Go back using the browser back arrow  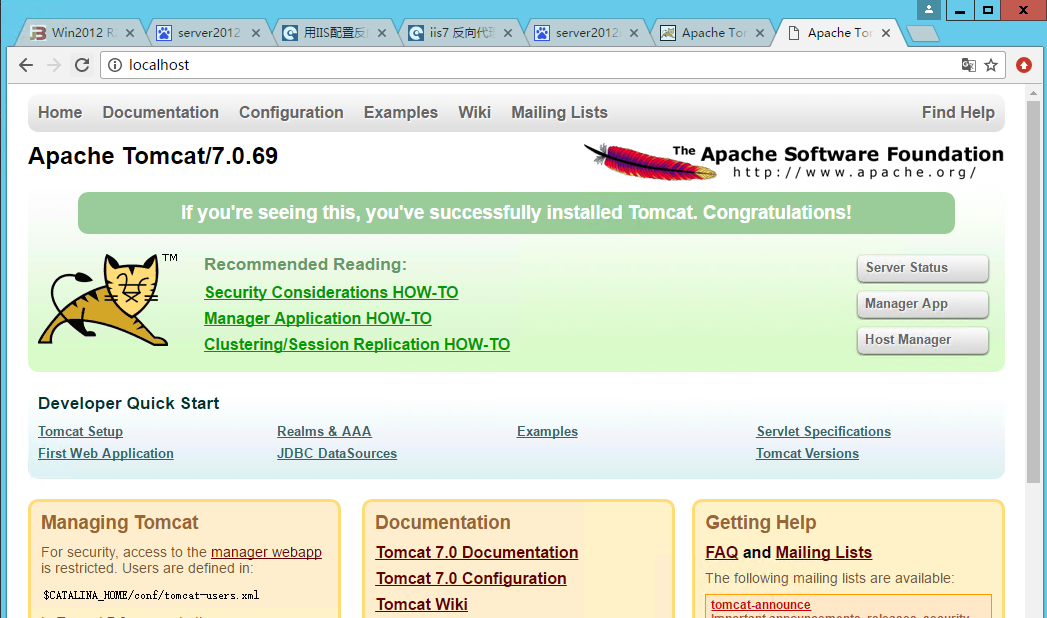coord(26,65)
